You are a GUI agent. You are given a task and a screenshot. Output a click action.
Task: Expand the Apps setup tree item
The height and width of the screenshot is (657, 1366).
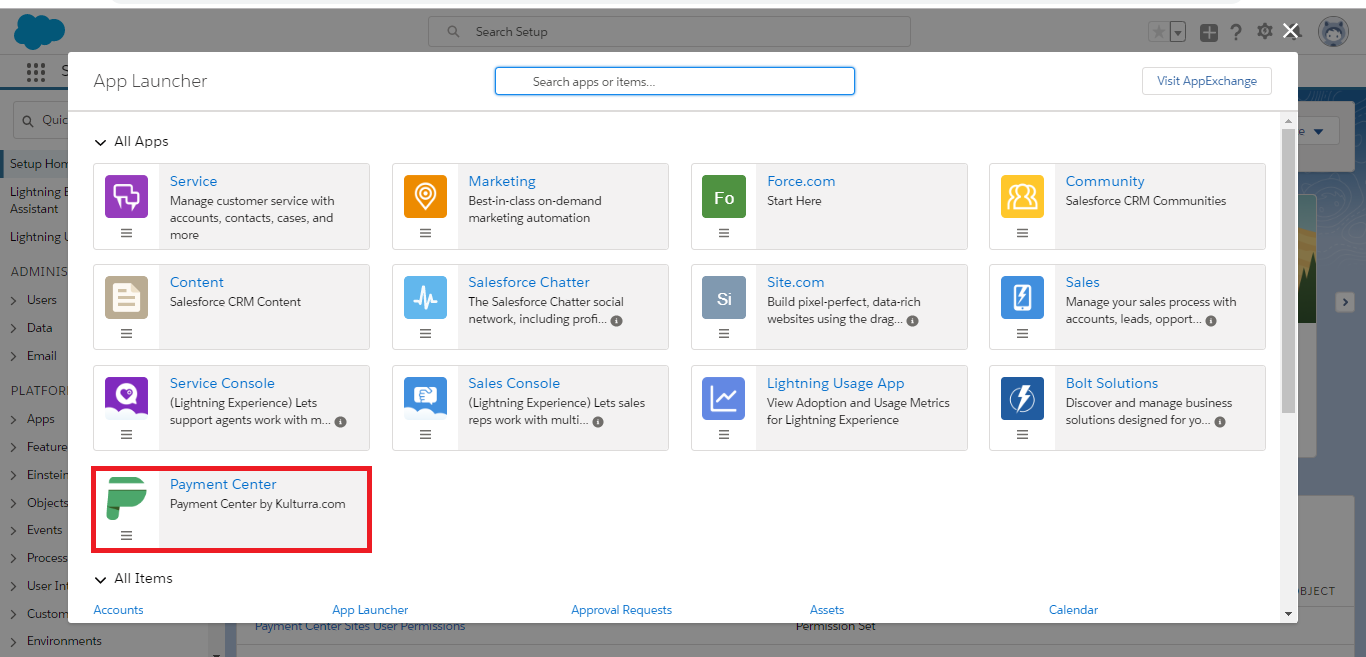click(x=15, y=420)
